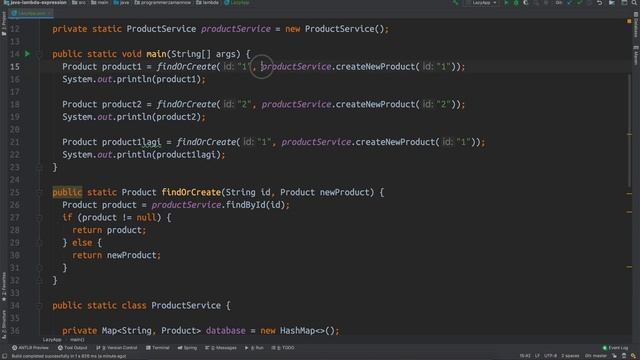The height and width of the screenshot is (360, 640).
Task: Click the src breadcrumb folder
Action: click(79, 2)
